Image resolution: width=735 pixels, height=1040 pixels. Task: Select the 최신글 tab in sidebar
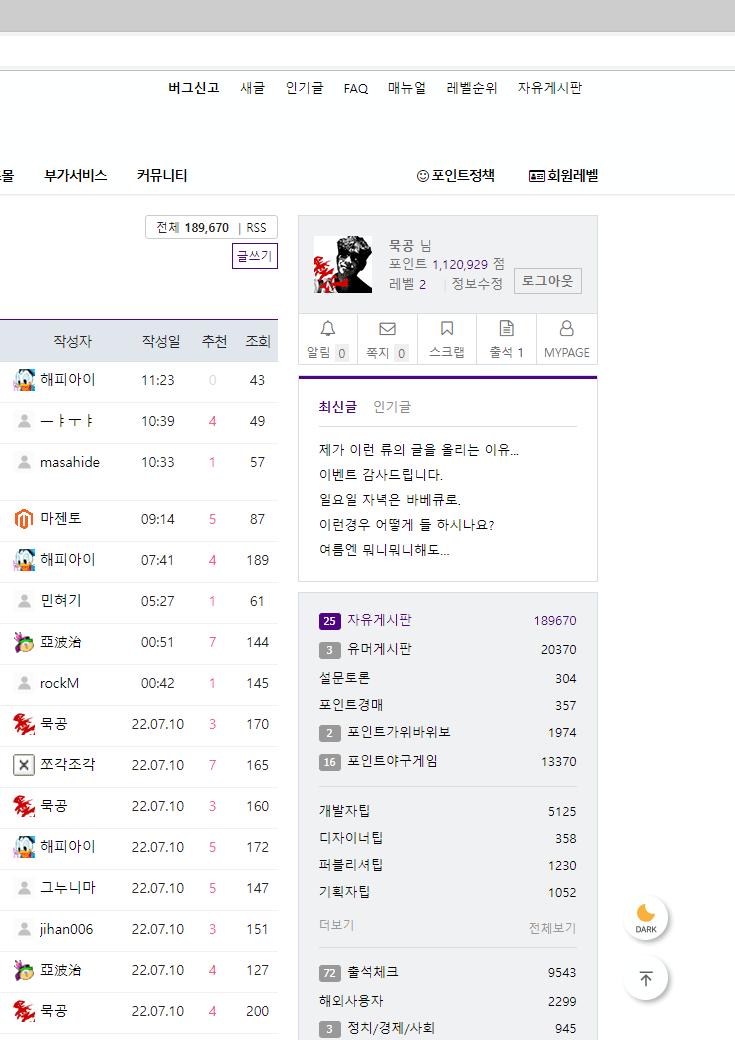(337, 407)
